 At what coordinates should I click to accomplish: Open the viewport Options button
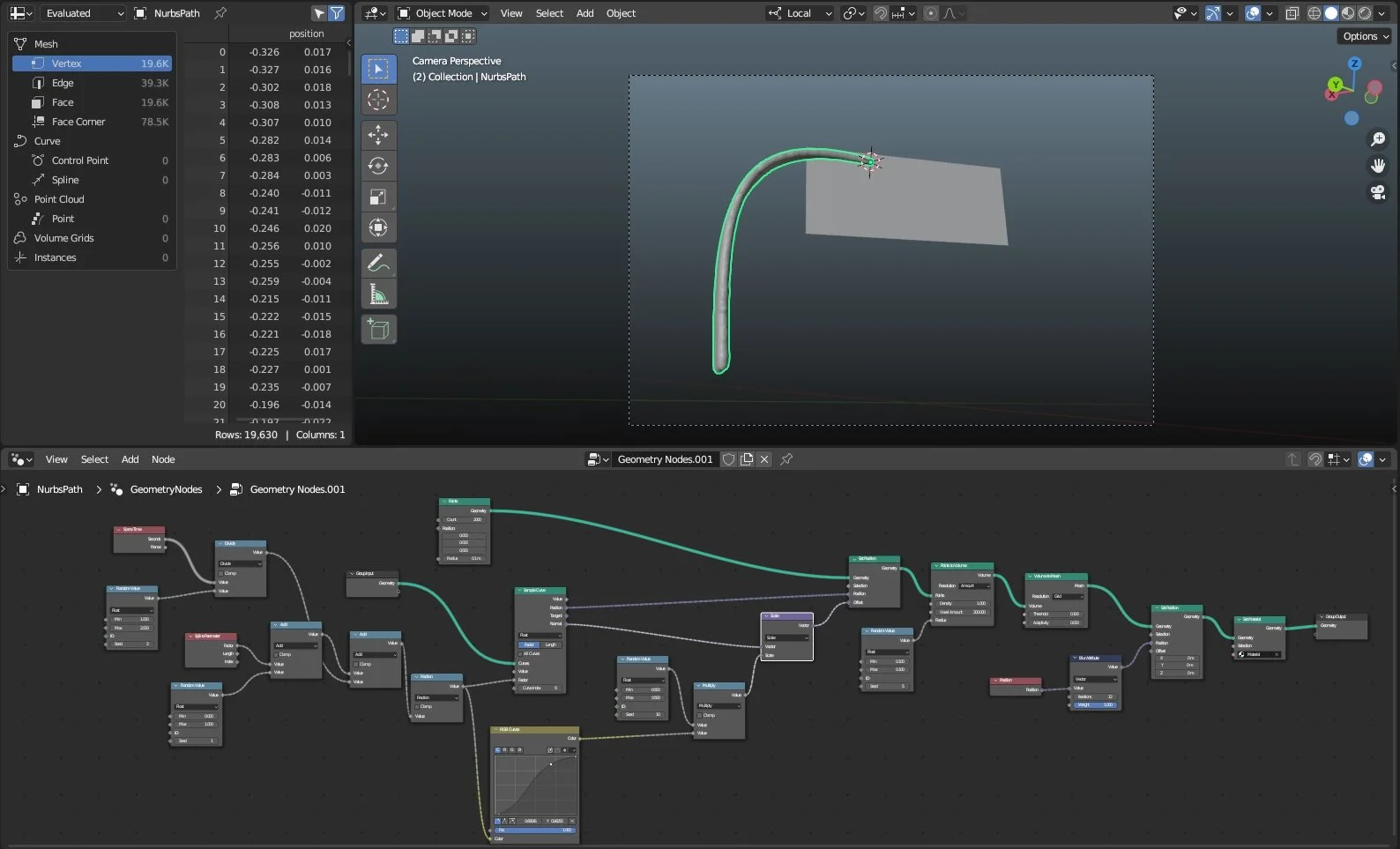click(1365, 36)
